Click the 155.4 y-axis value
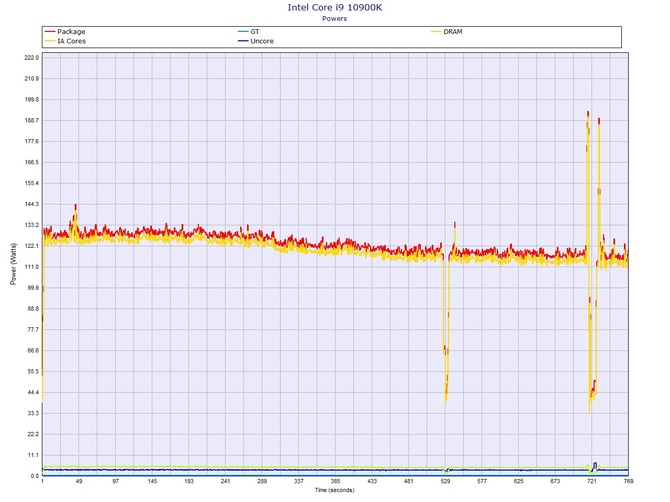Image resolution: width=670 pixels, height=502 pixels. pos(32,183)
